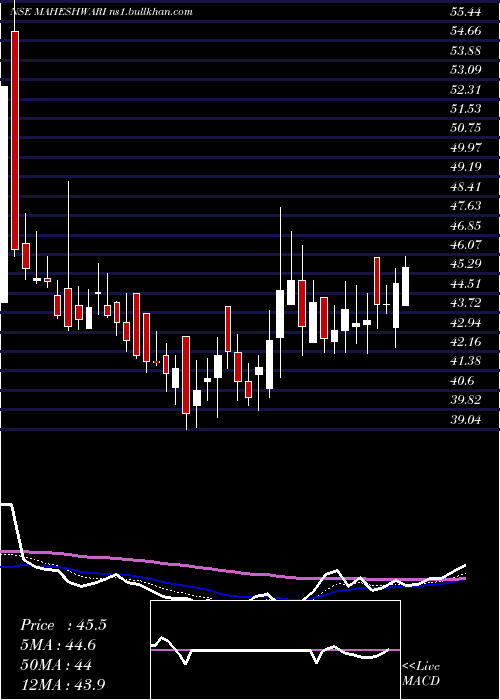Click the 5MA : 44.6 readout
This screenshot has width=500, height=700.
(58, 645)
